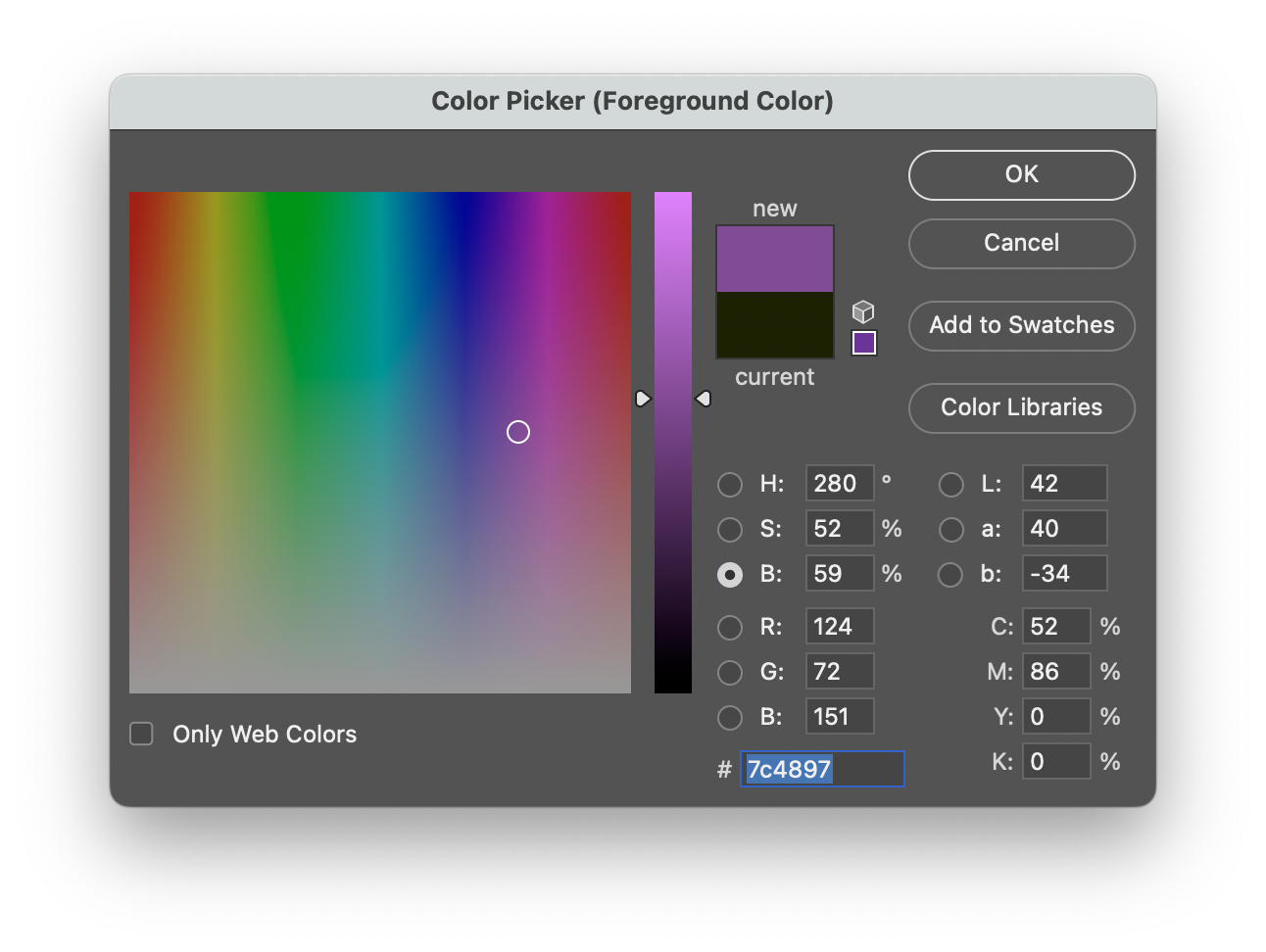
Task: Click the out-of-gamut warning cube icon
Action: pos(862,311)
